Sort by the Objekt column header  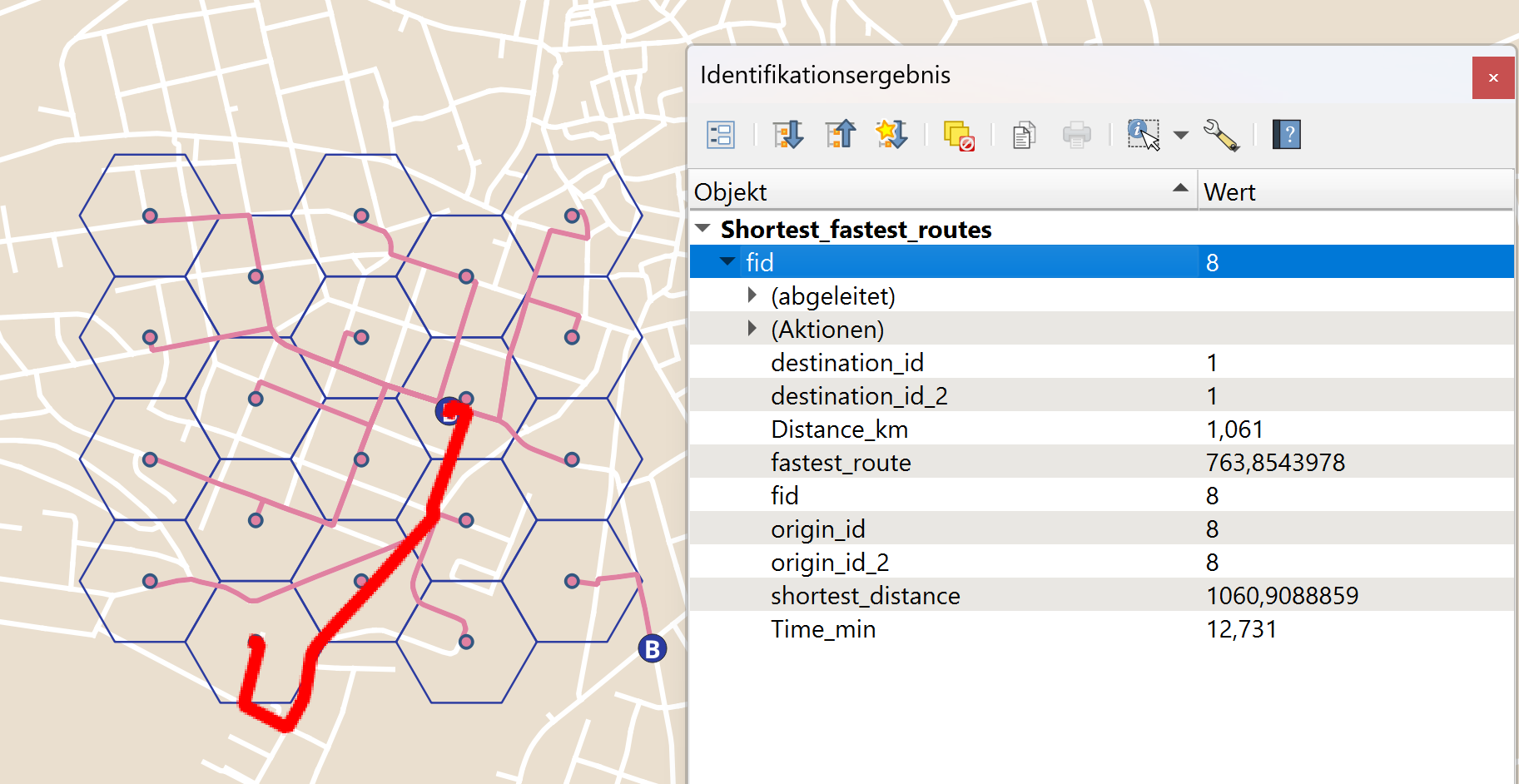pos(941,191)
